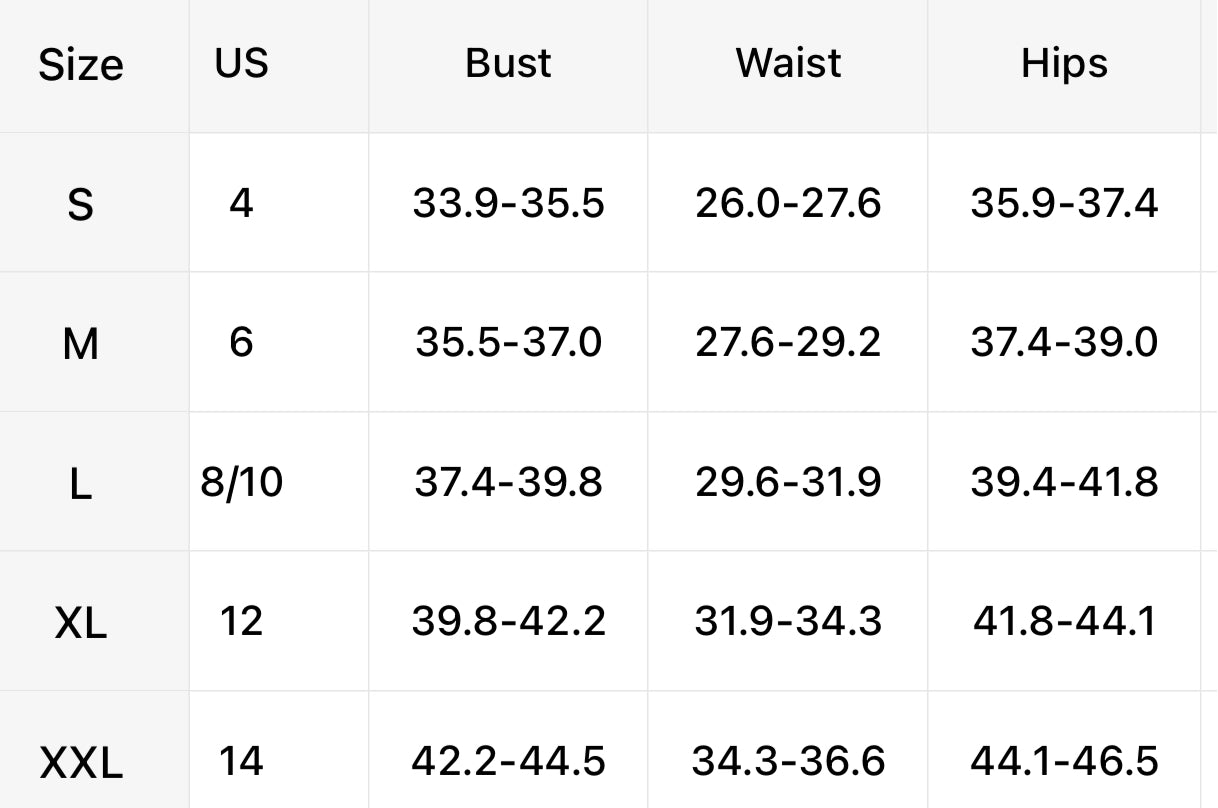This screenshot has height=808, width=1218.
Task: Select the Bust column header
Action: pyautogui.click(x=508, y=63)
